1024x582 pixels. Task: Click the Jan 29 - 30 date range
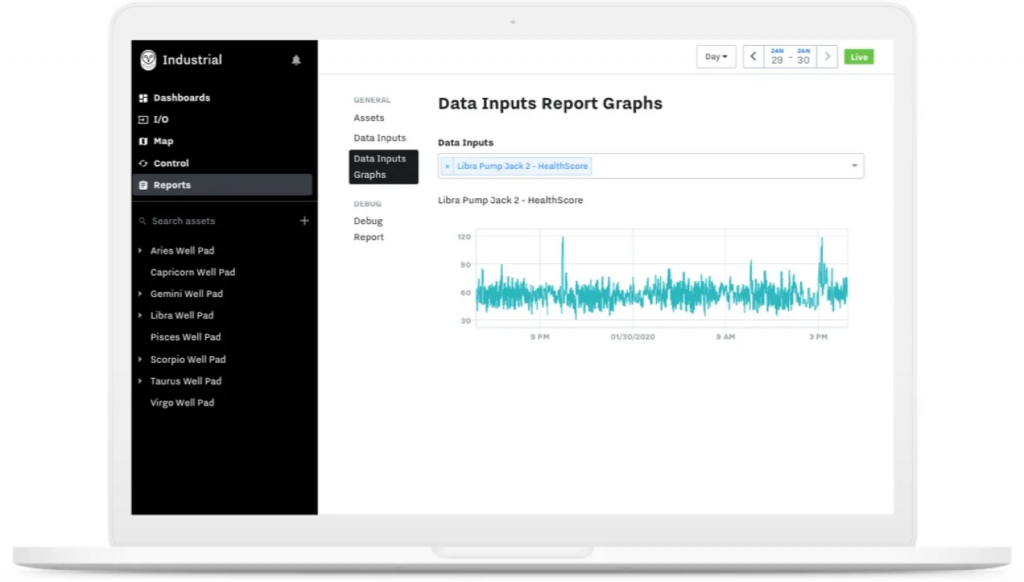[790, 57]
